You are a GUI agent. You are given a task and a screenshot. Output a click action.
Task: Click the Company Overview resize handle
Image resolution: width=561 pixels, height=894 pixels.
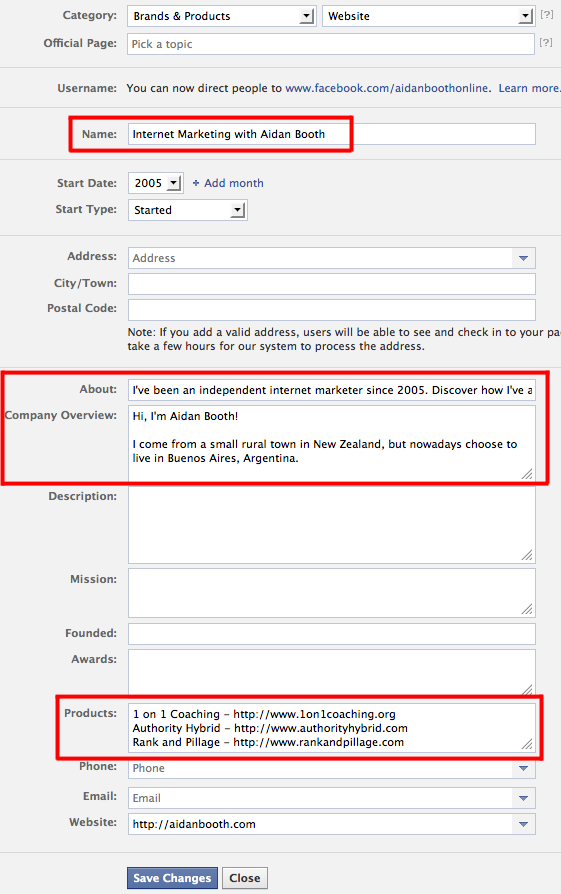527,473
